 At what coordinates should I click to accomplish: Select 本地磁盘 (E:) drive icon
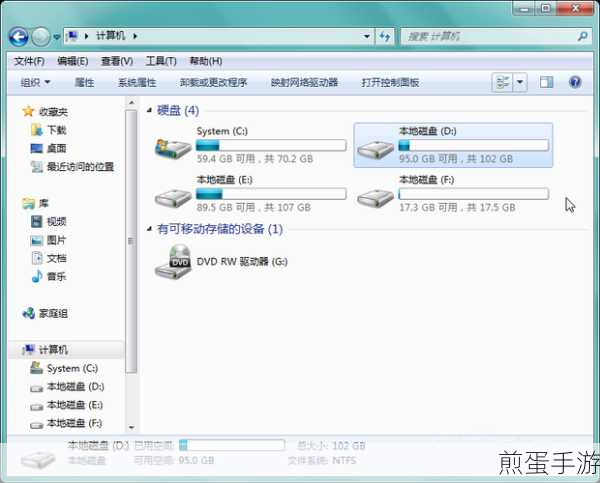(x=173, y=197)
